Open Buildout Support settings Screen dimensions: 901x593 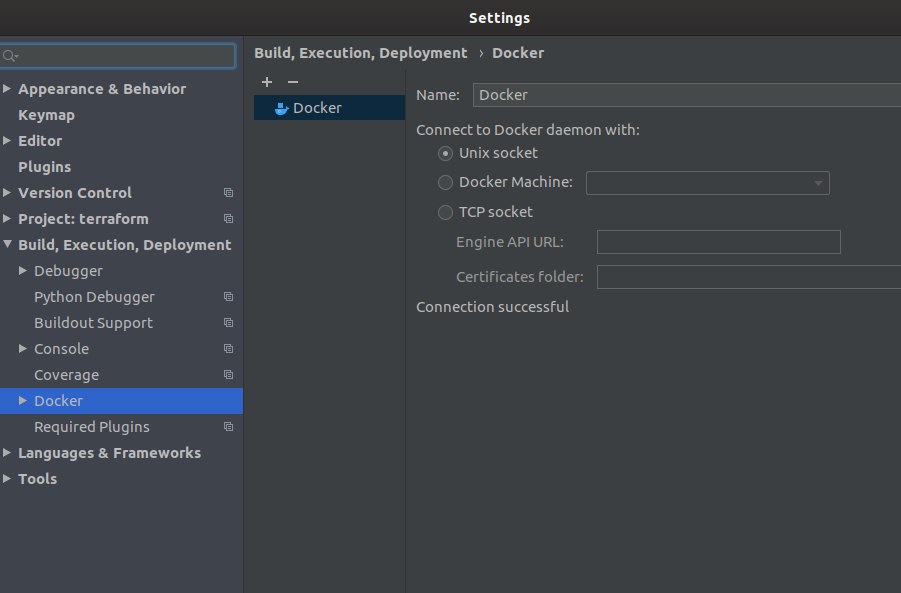tap(93, 322)
